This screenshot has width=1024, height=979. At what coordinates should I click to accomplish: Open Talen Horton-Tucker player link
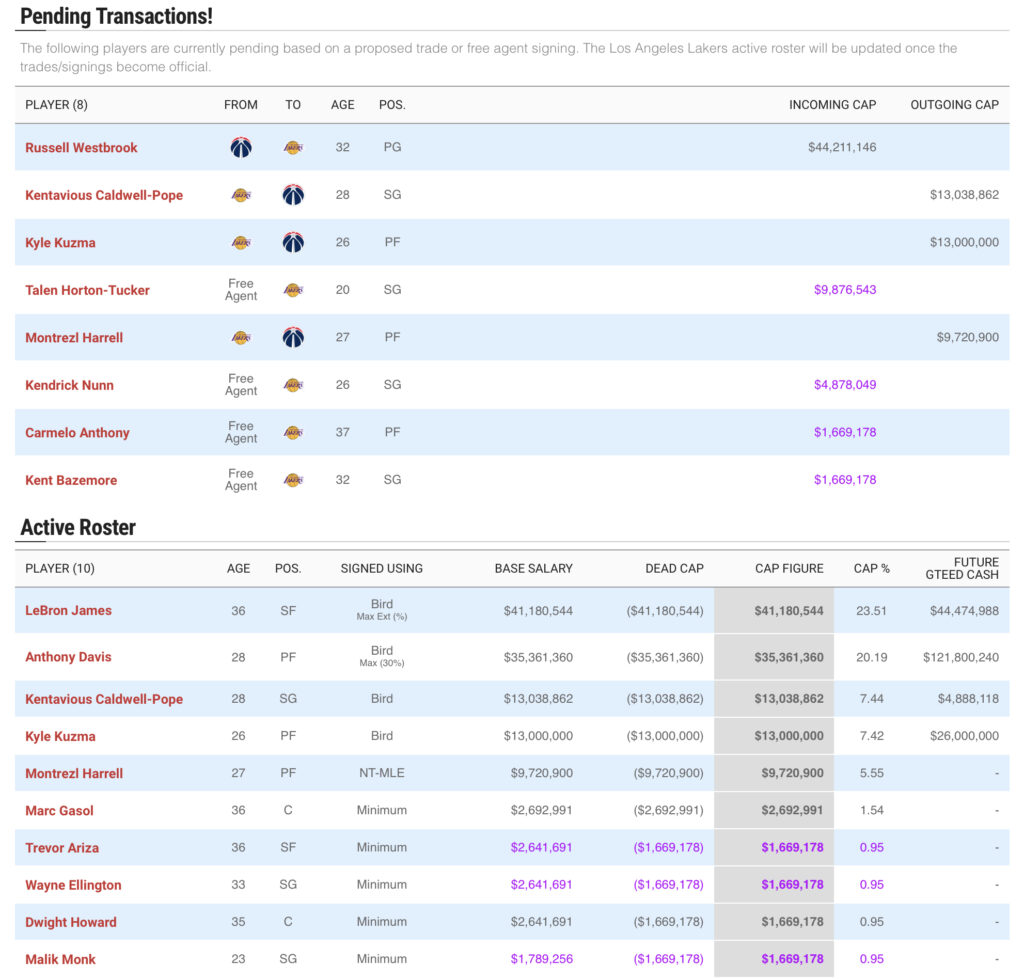click(x=88, y=290)
